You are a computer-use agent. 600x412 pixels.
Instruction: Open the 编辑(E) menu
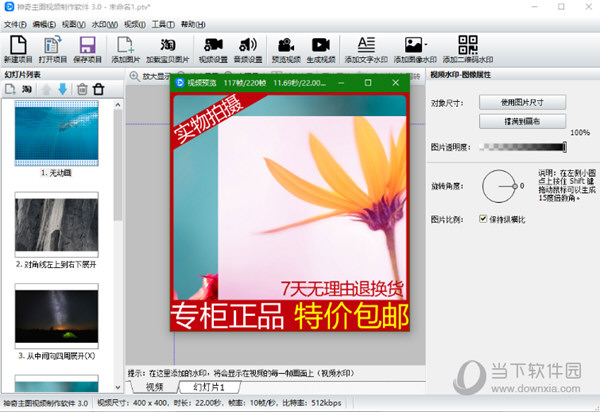[x=44, y=24]
